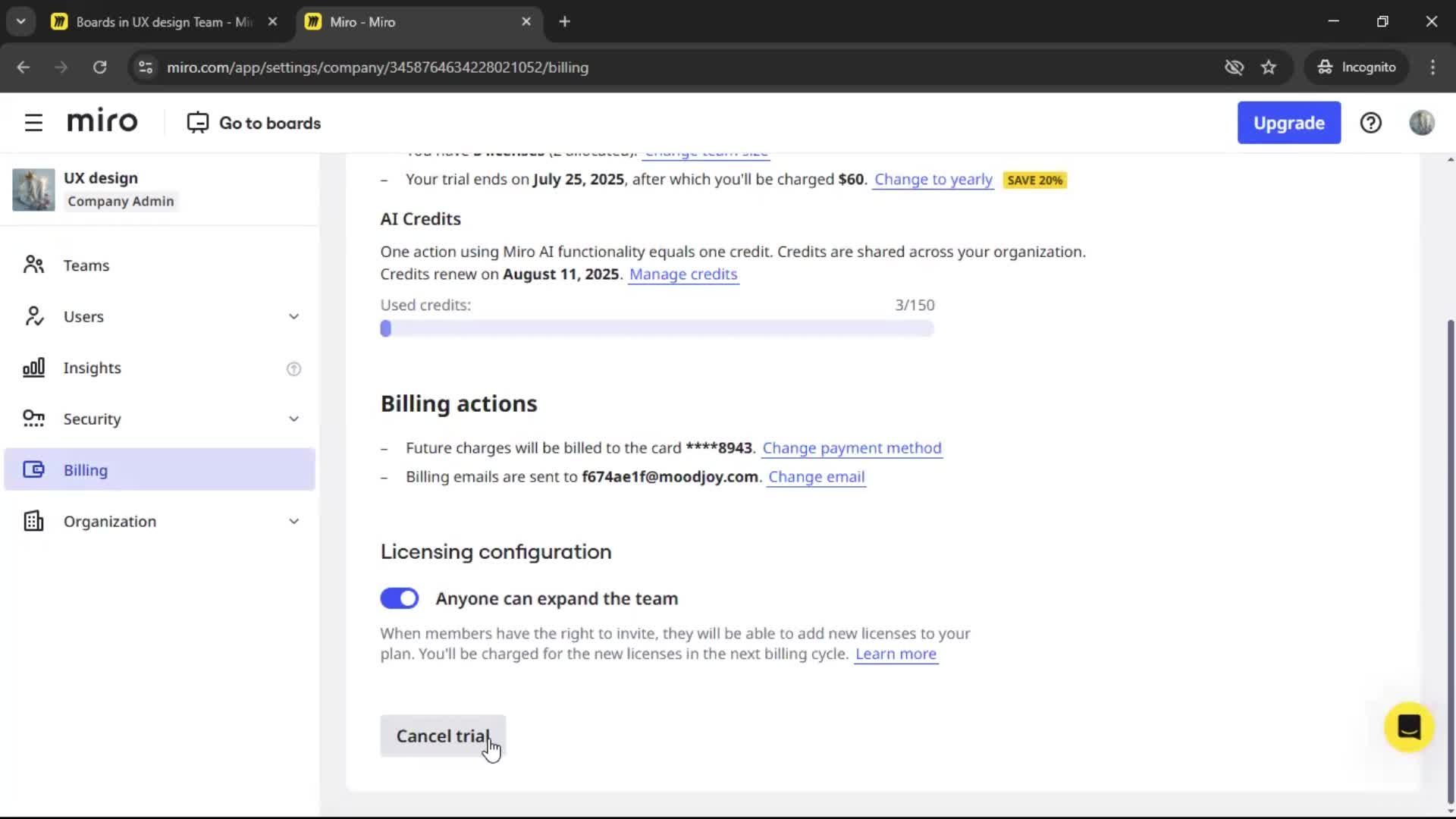Click the SAVE 20% badge
Screen dimensions: 1456x819
[1034, 180]
